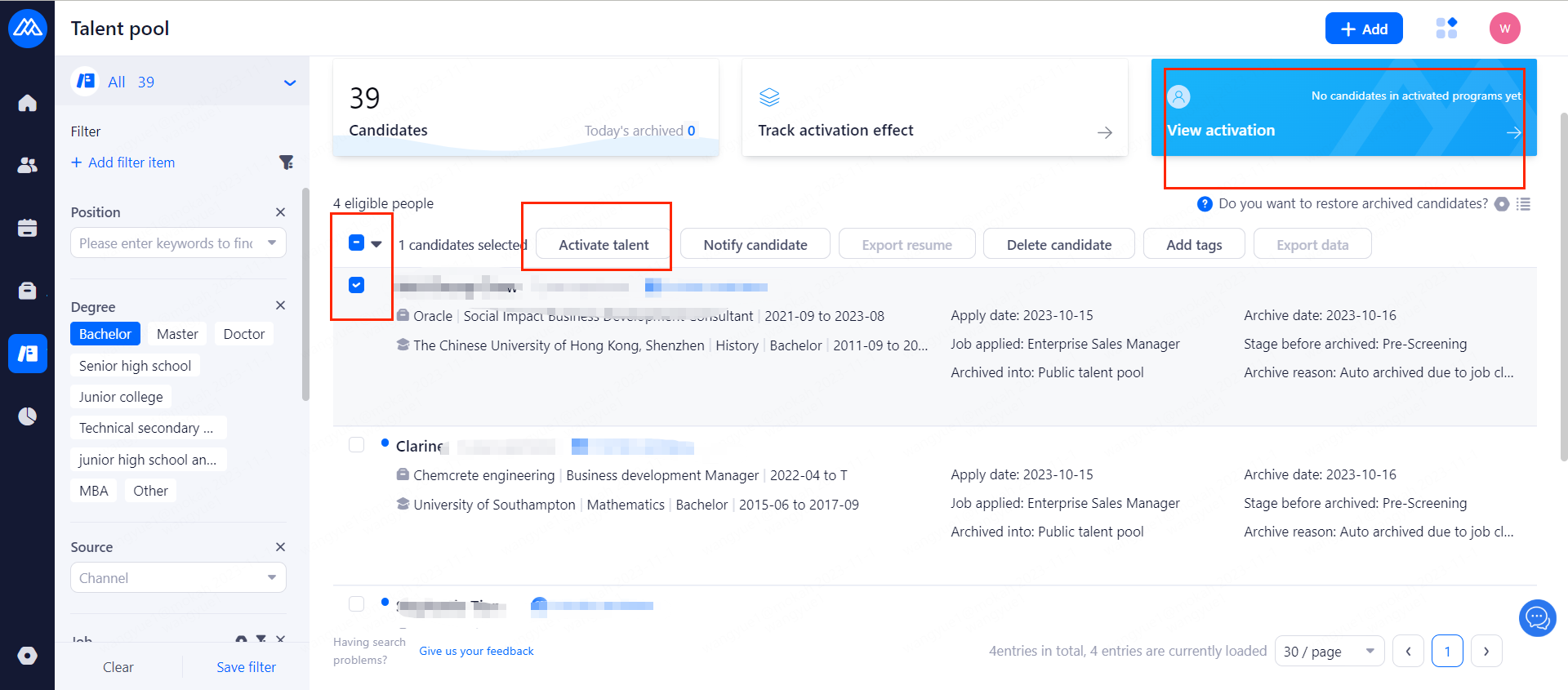This screenshot has width=1568, height=690.
Task: Uncheck the first selected candidate checkbox
Action: point(357,285)
